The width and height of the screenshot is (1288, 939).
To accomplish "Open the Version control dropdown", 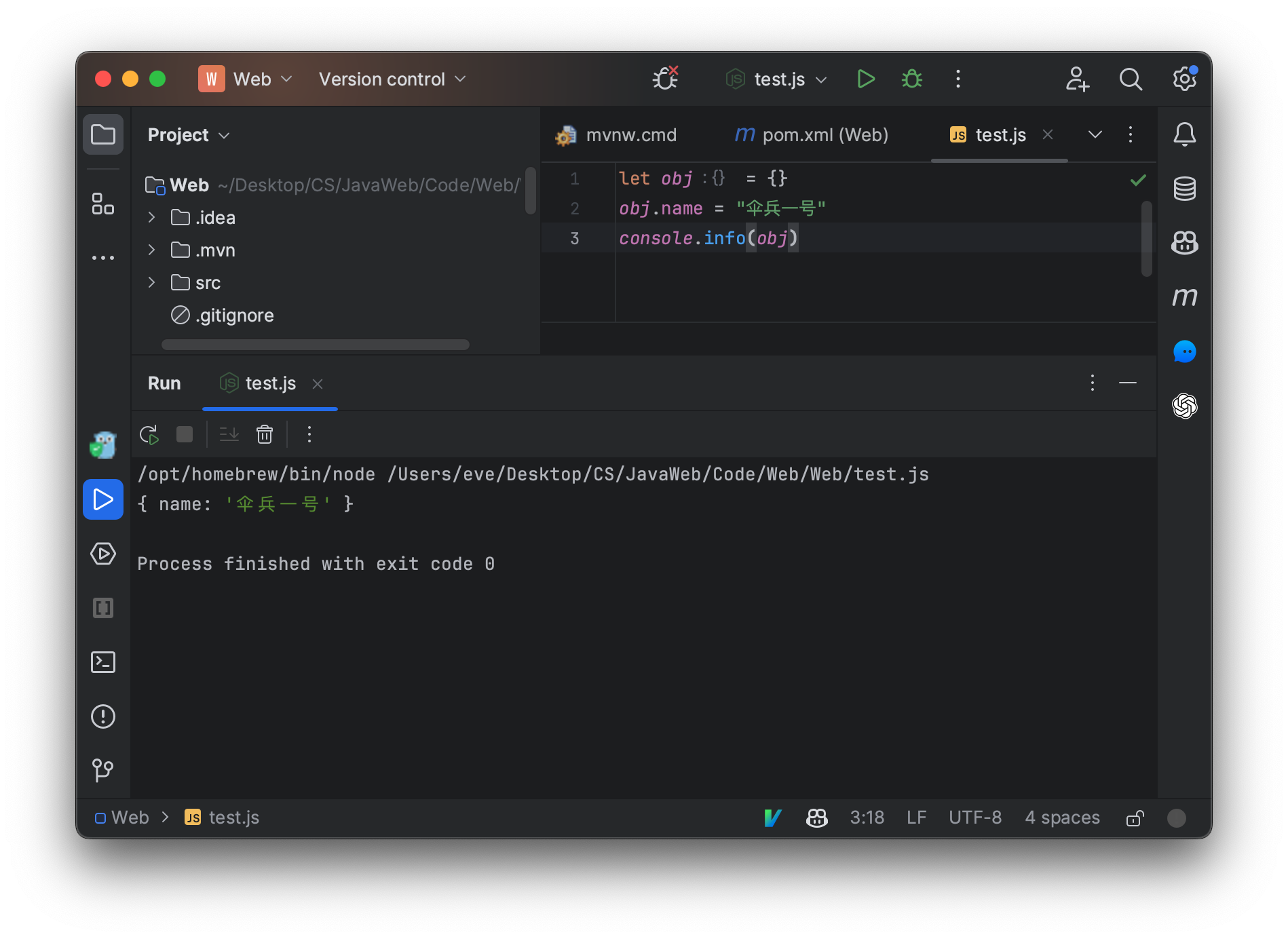I will (x=393, y=79).
